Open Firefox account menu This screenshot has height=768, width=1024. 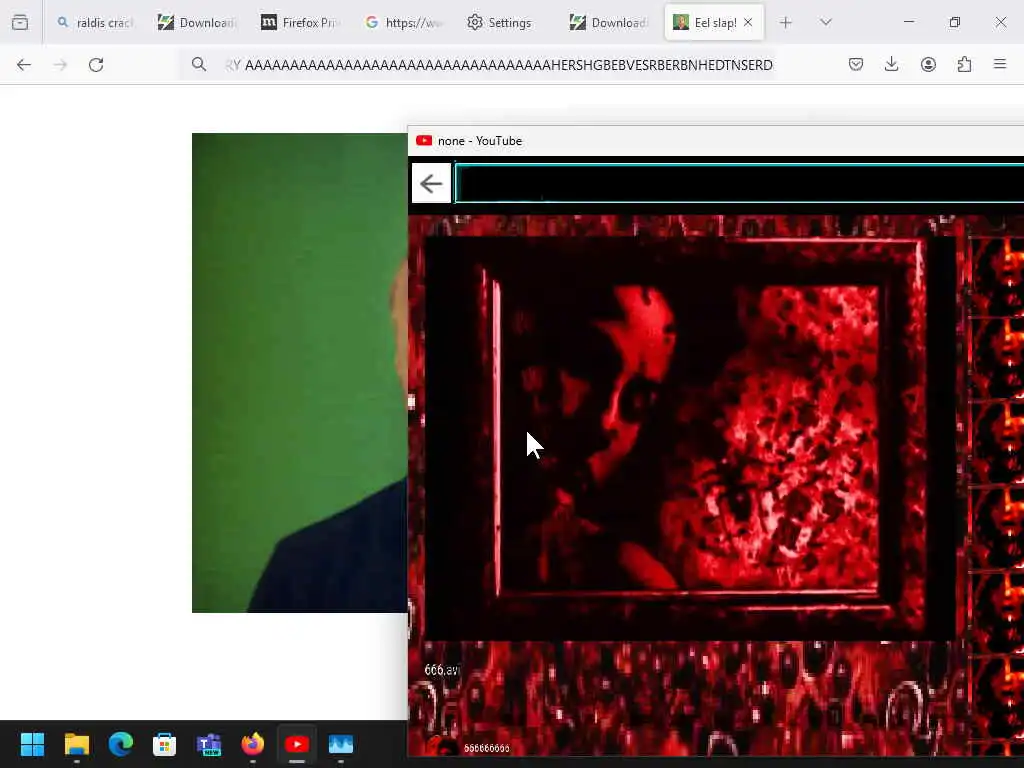928,65
